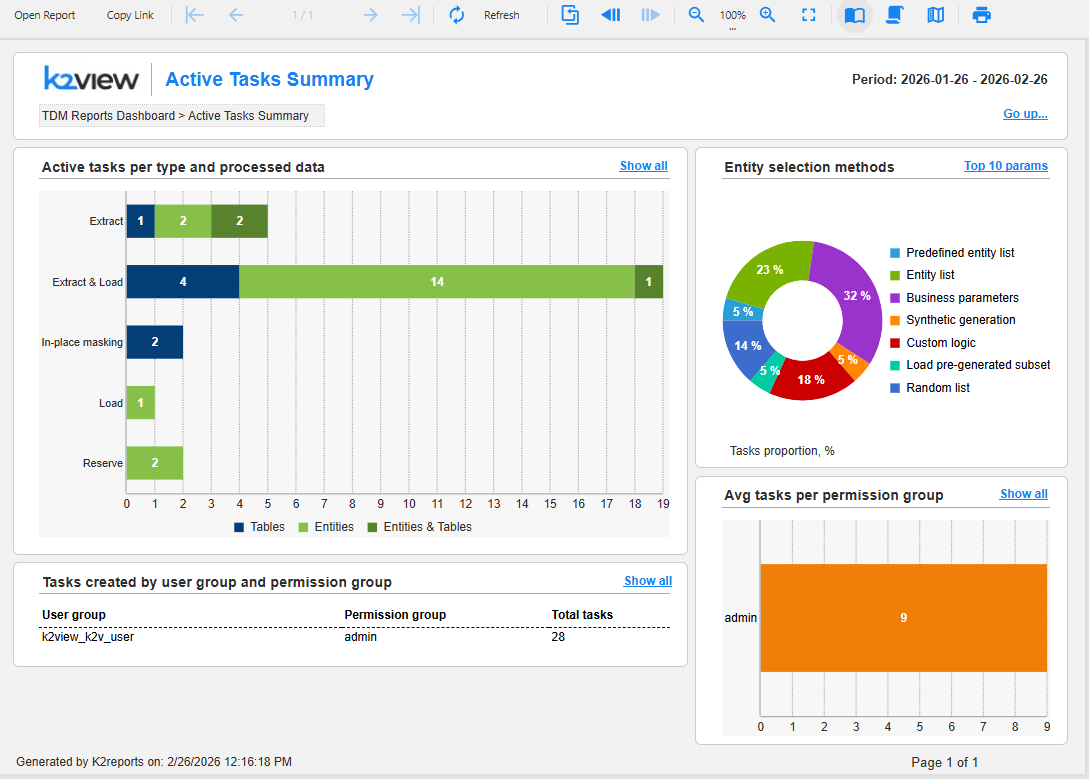
Task: Click Copy Link in the toolbar
Action: pyautogui.click(x=130, y=15)
